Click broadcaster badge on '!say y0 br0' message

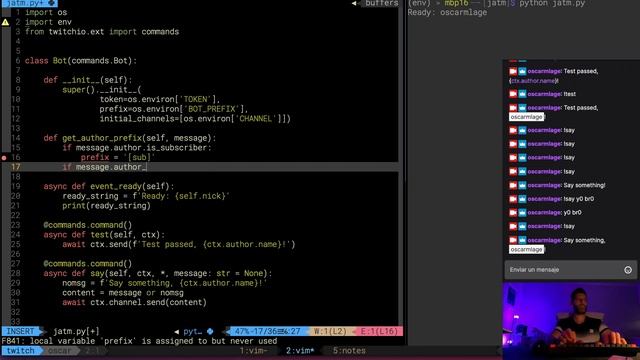[513, 199]
